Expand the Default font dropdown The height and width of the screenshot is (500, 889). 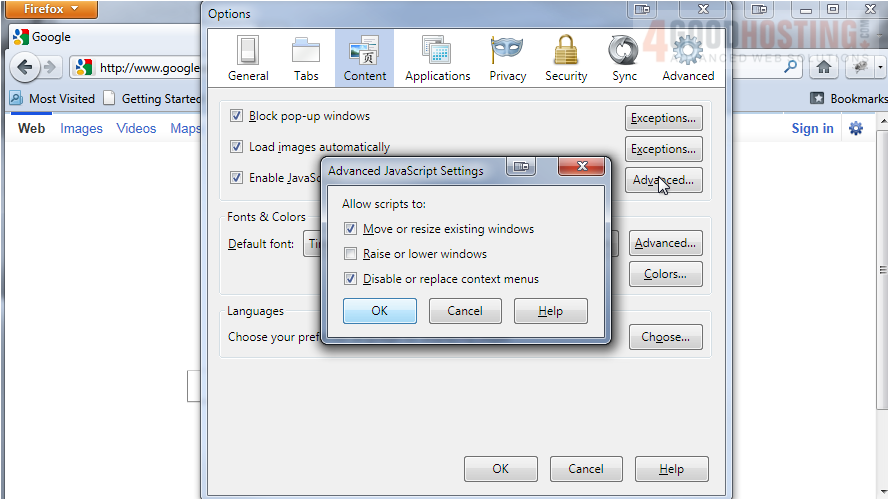click(x=312, y=243)
